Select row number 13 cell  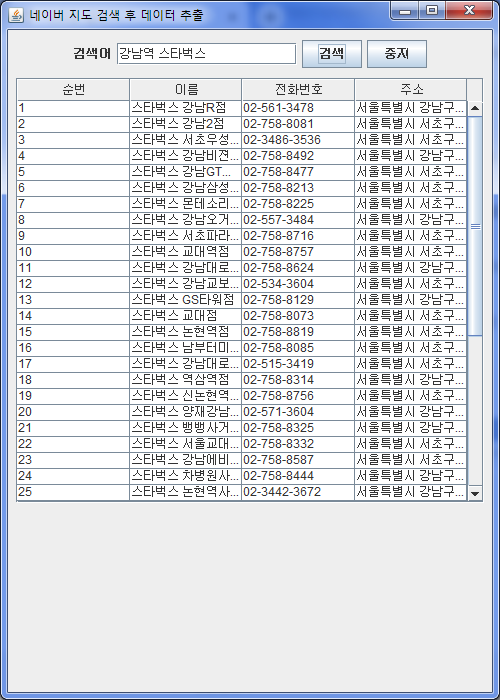73,300
